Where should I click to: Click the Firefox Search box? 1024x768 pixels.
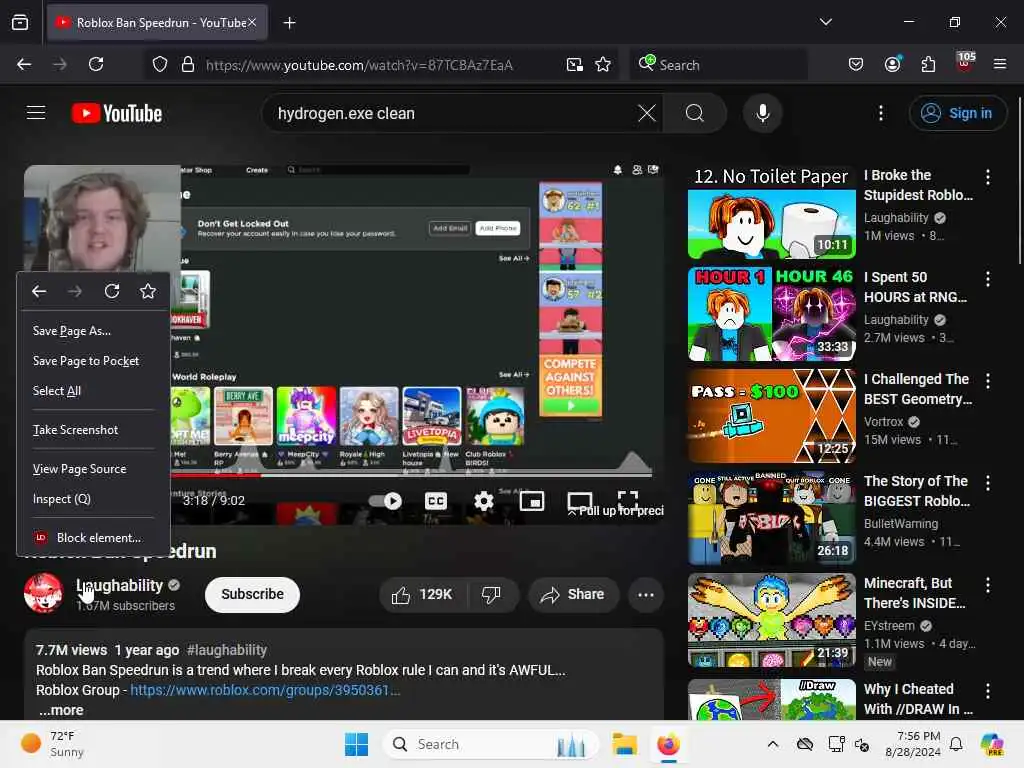coord(718,65)
